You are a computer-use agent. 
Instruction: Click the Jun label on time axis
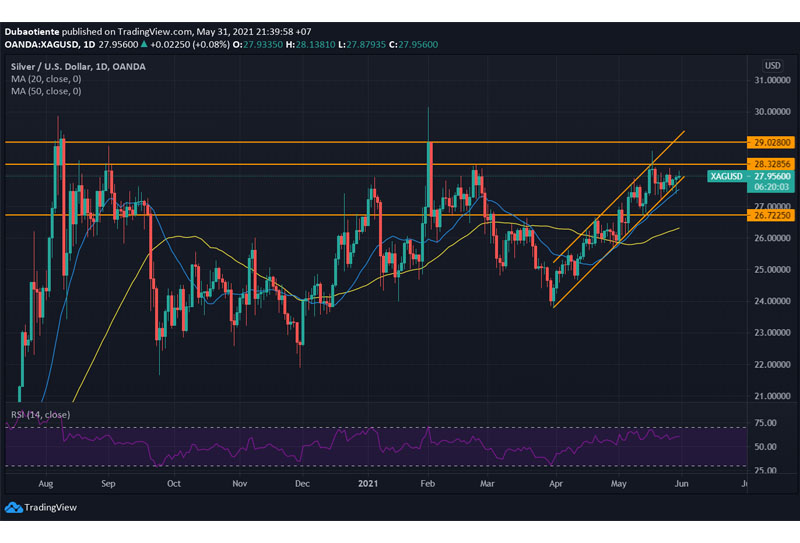682,483
